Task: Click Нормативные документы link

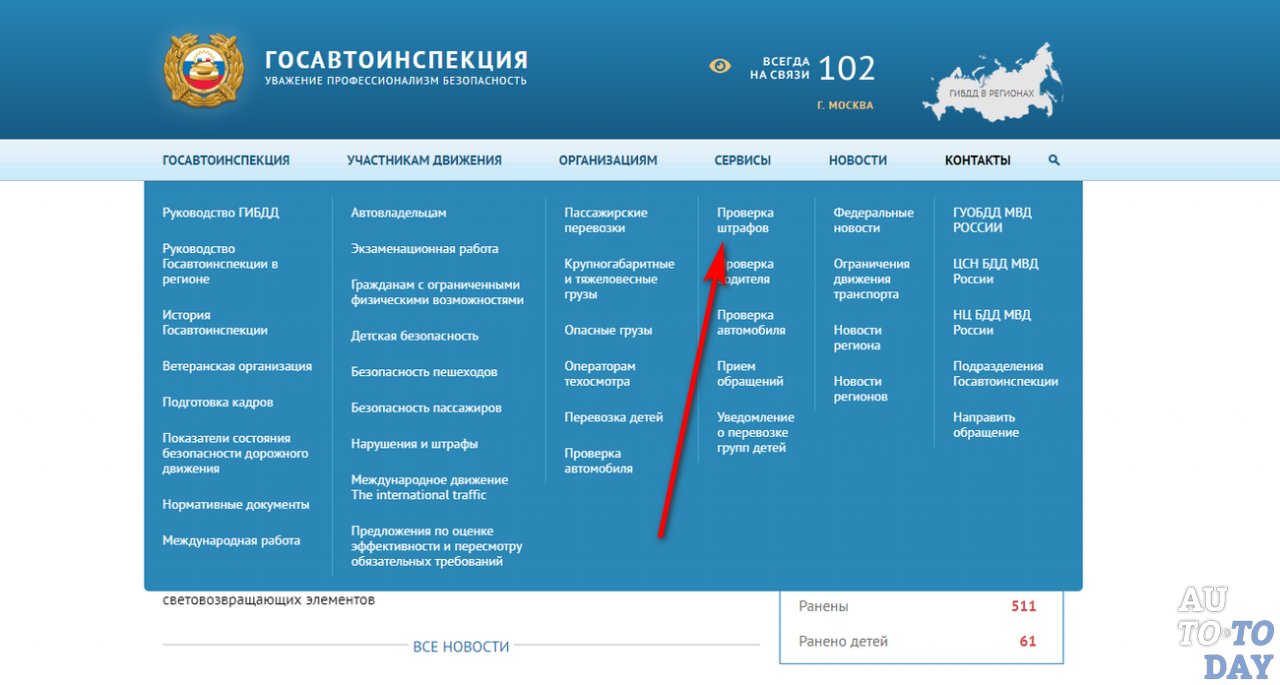Action: (236, 504)
